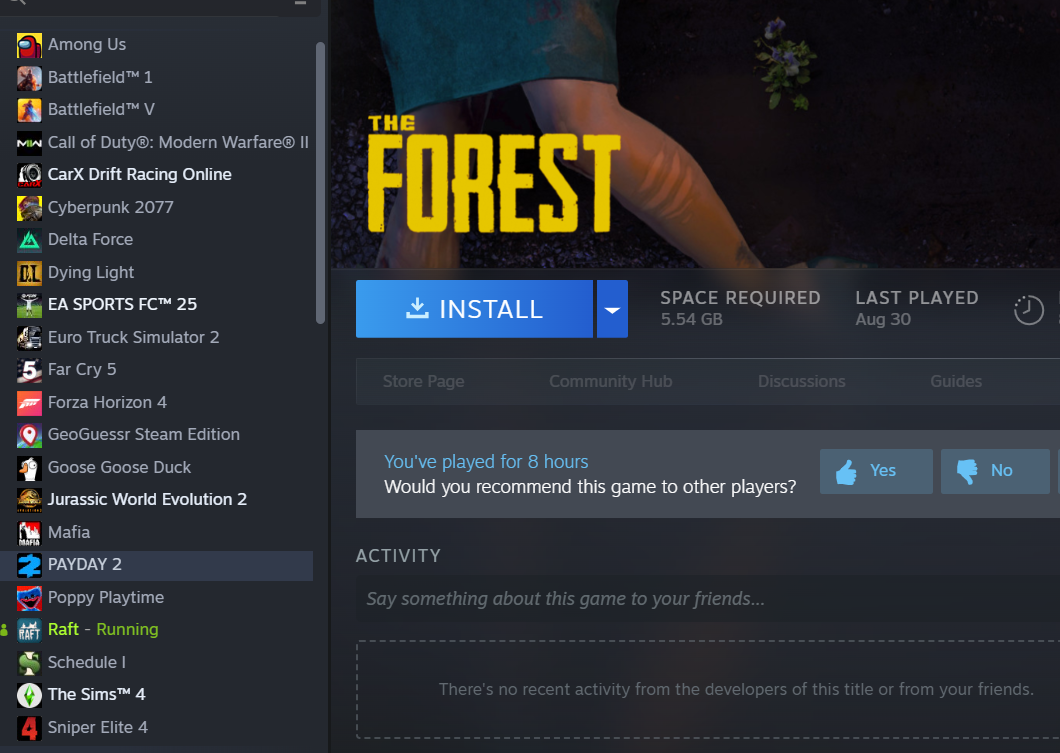
Task: Expand the Install button dropdown arrow
Action: point(612,309)
